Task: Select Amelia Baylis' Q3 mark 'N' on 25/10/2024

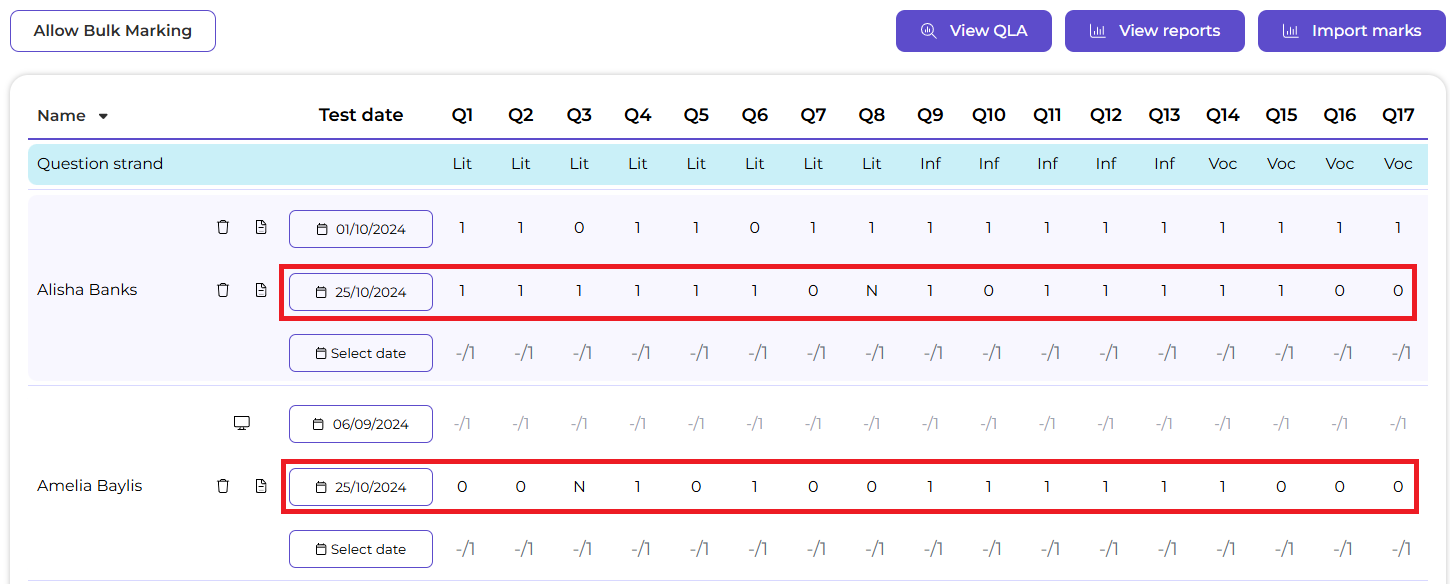Action: click(x=579, y=487)
